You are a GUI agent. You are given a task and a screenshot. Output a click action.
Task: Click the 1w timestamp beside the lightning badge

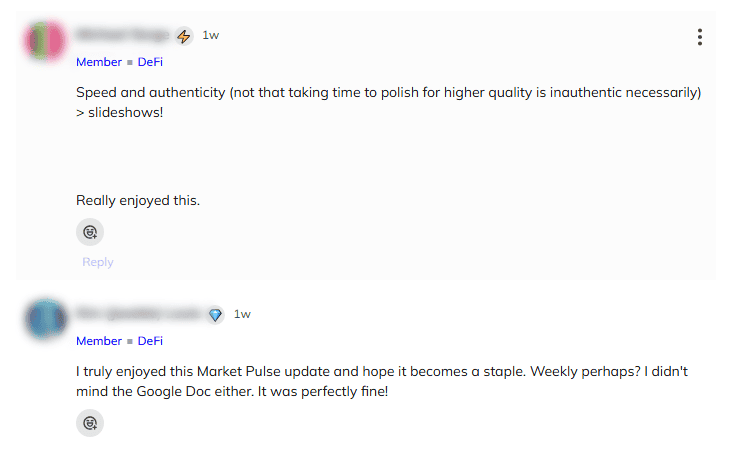click(x=211, y=36)
